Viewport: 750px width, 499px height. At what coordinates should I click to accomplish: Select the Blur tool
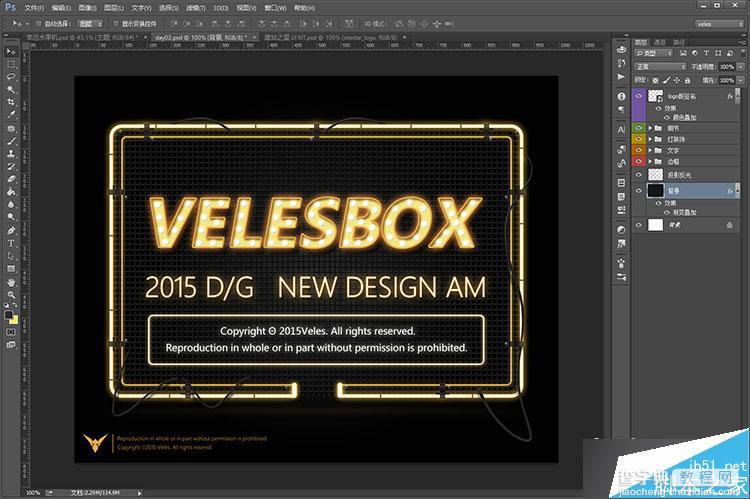pyautogui.click(x=11, y=204)
